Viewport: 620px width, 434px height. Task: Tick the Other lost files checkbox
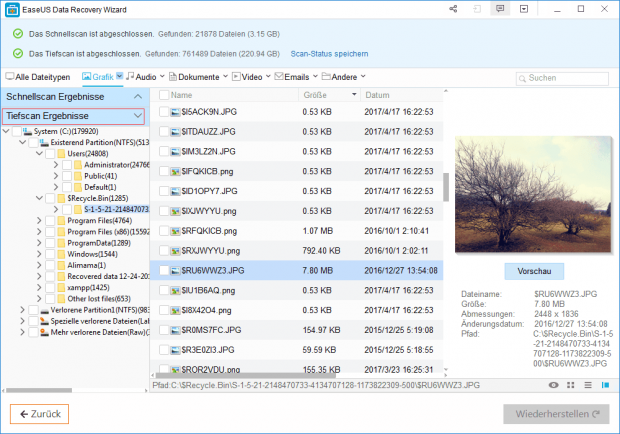50,298
